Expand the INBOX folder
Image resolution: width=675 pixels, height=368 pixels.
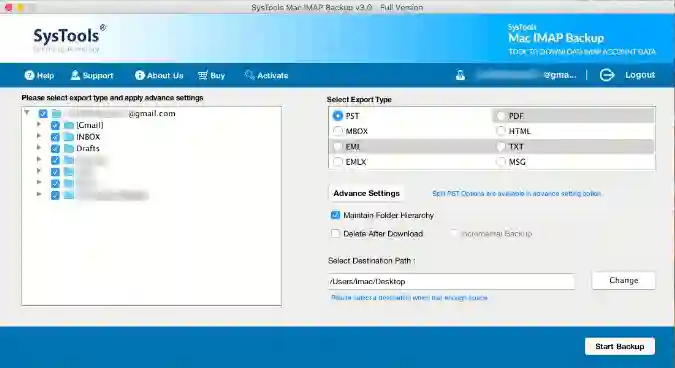[39, 136]
